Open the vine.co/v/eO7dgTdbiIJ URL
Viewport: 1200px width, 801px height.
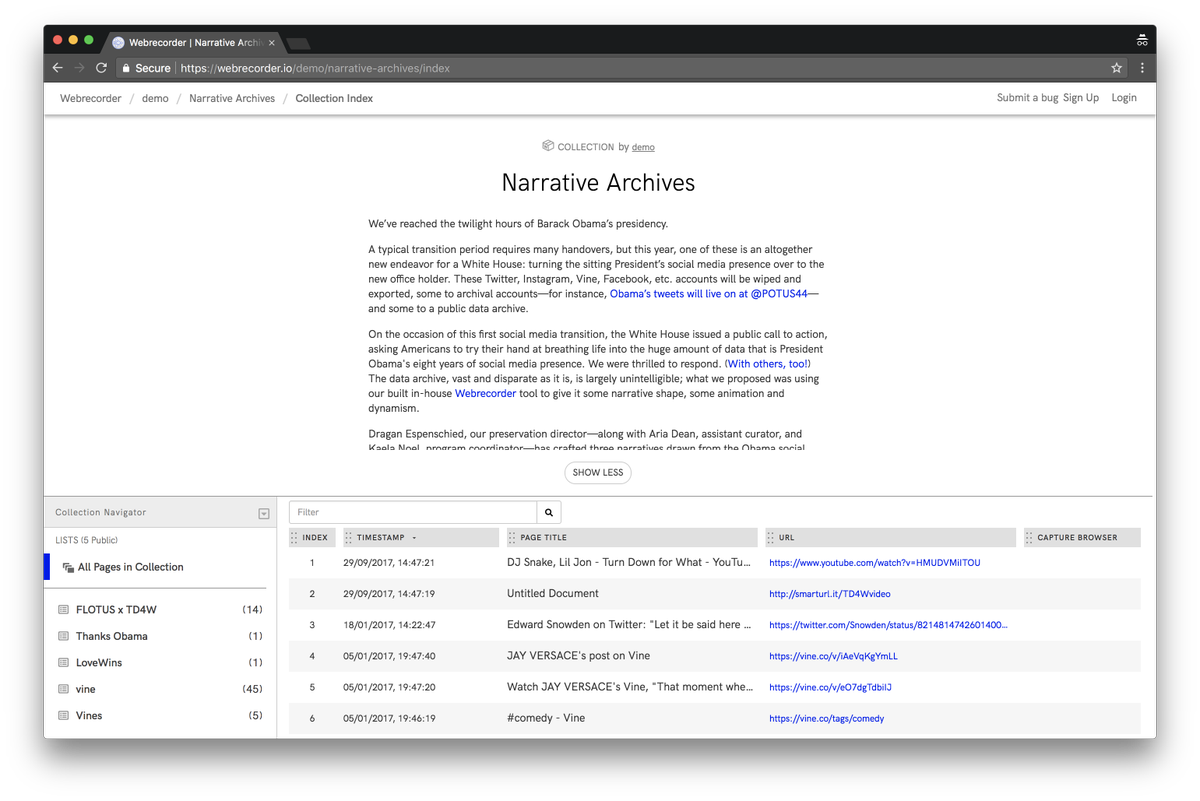click(830, 688)
